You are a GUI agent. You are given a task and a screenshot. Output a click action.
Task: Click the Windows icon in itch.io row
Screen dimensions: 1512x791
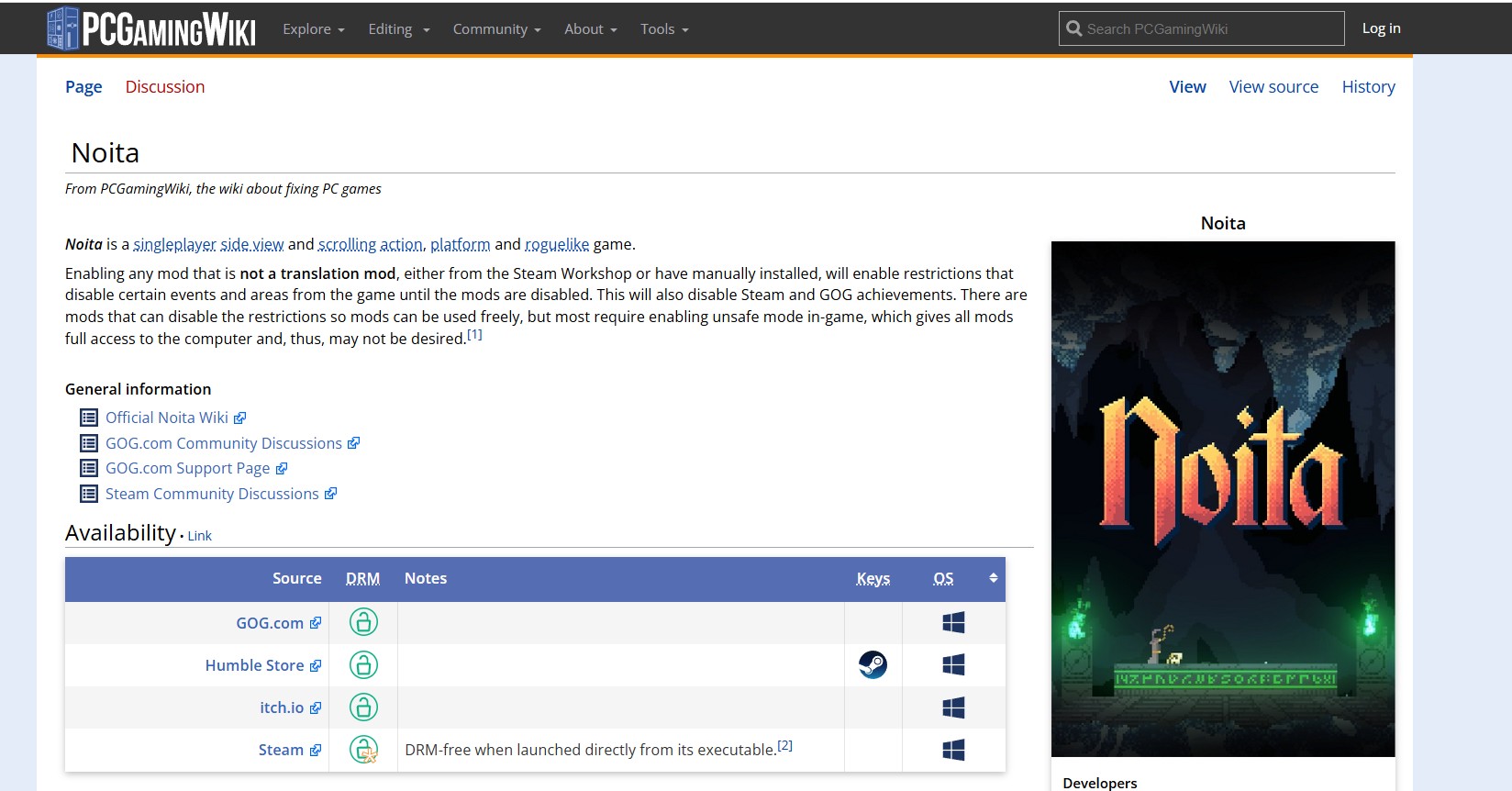point(953,707)
